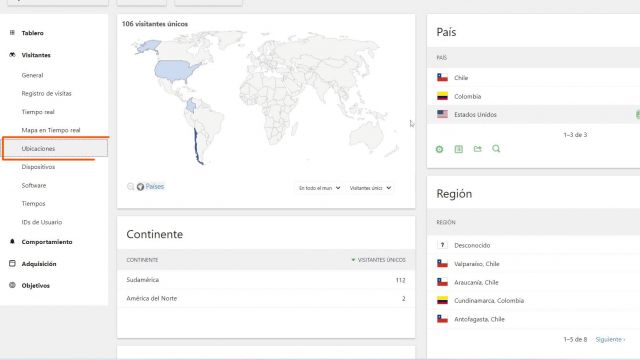Click the REGIÓN column header
Image resolution: width=640 pixels, height=360 pixels.
[x=446, y=222]
